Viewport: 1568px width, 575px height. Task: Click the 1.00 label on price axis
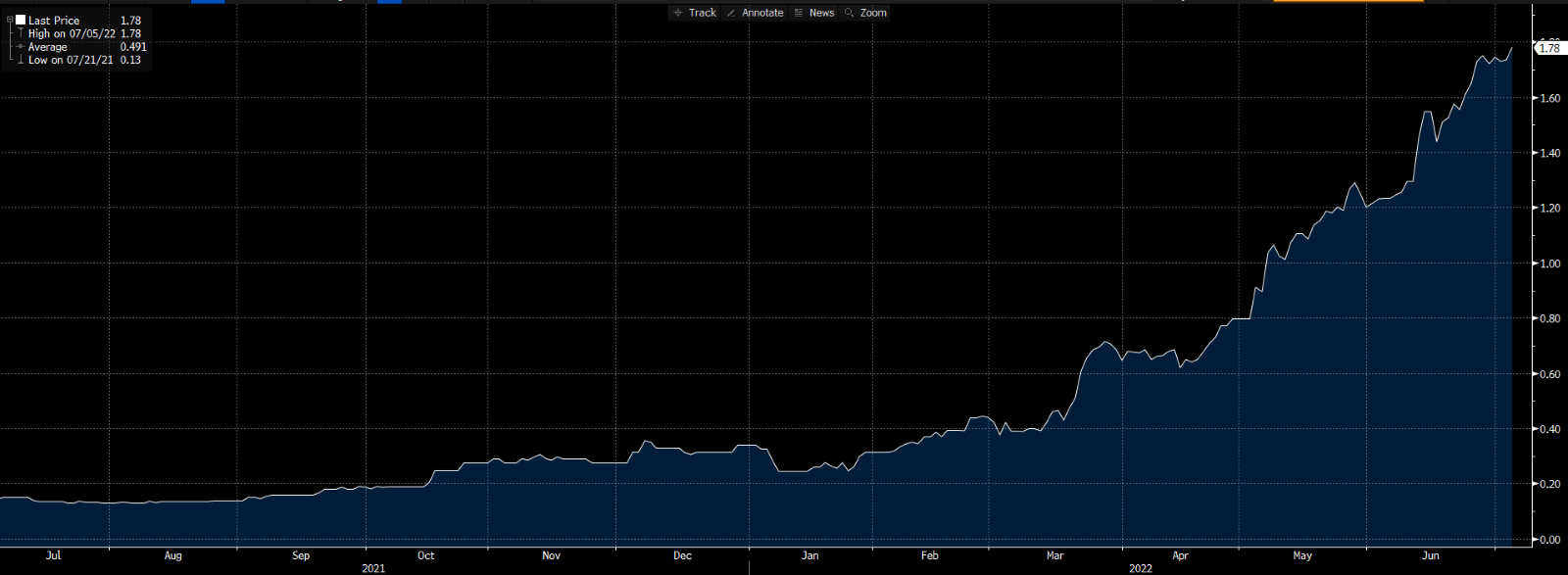point(1549,264)
